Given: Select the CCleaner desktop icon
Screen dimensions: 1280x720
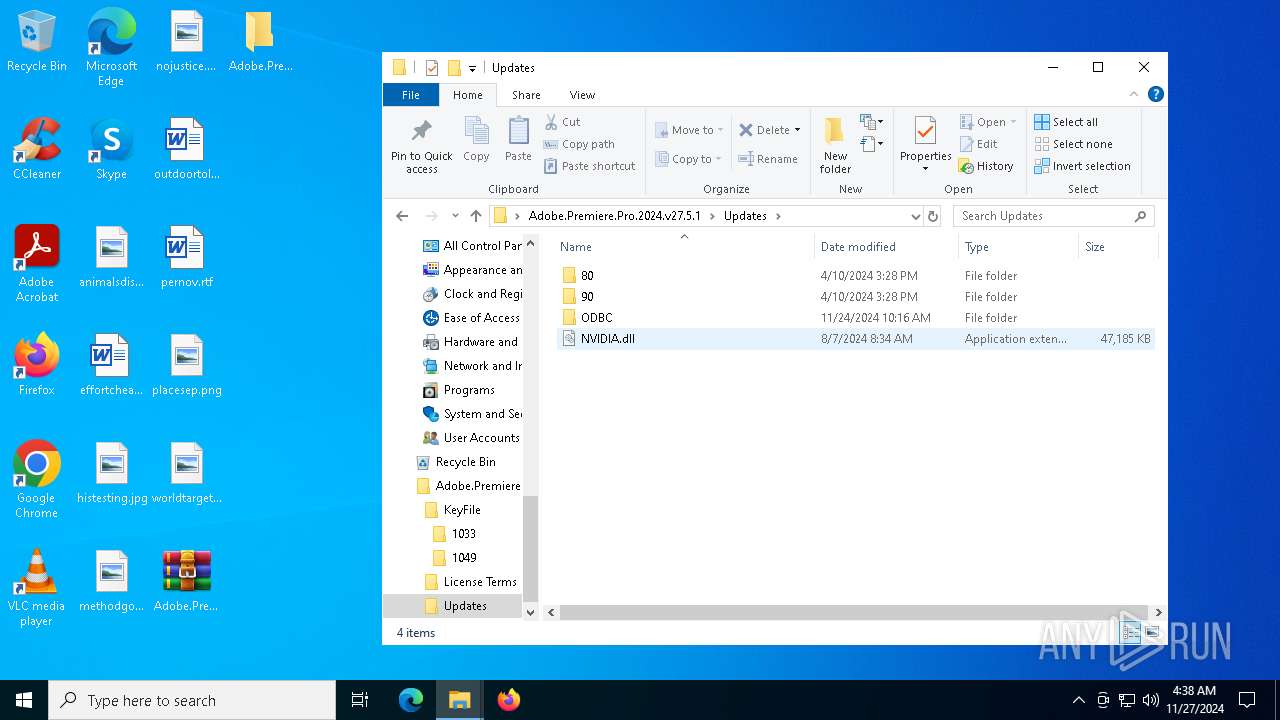Looking at the screenshot, I should pyautogui.click(x=37, y=150).
